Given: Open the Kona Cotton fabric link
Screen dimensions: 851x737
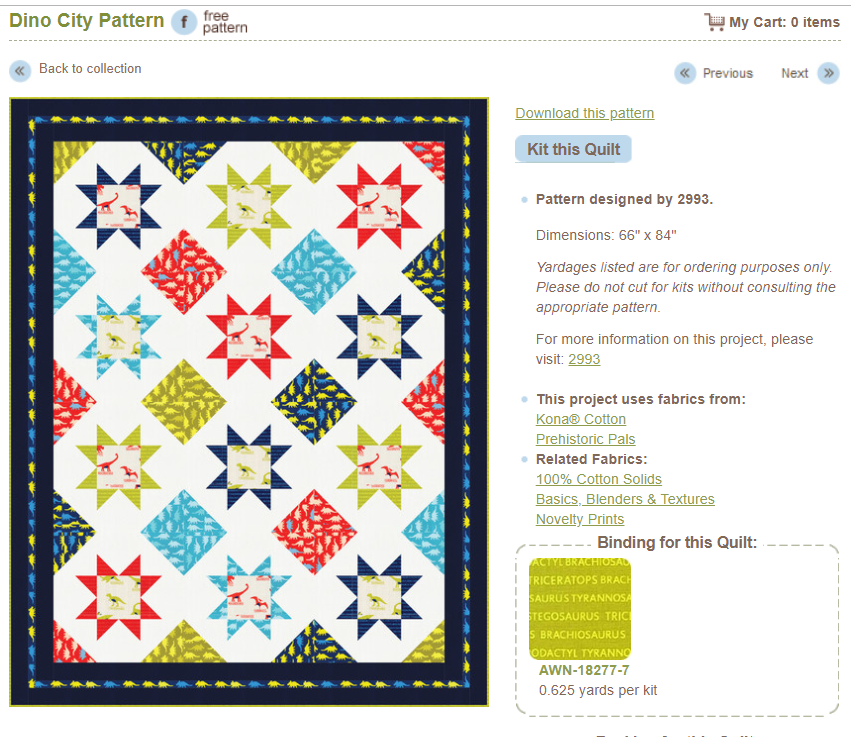Looking at the screenshot, I should (580, 419).
